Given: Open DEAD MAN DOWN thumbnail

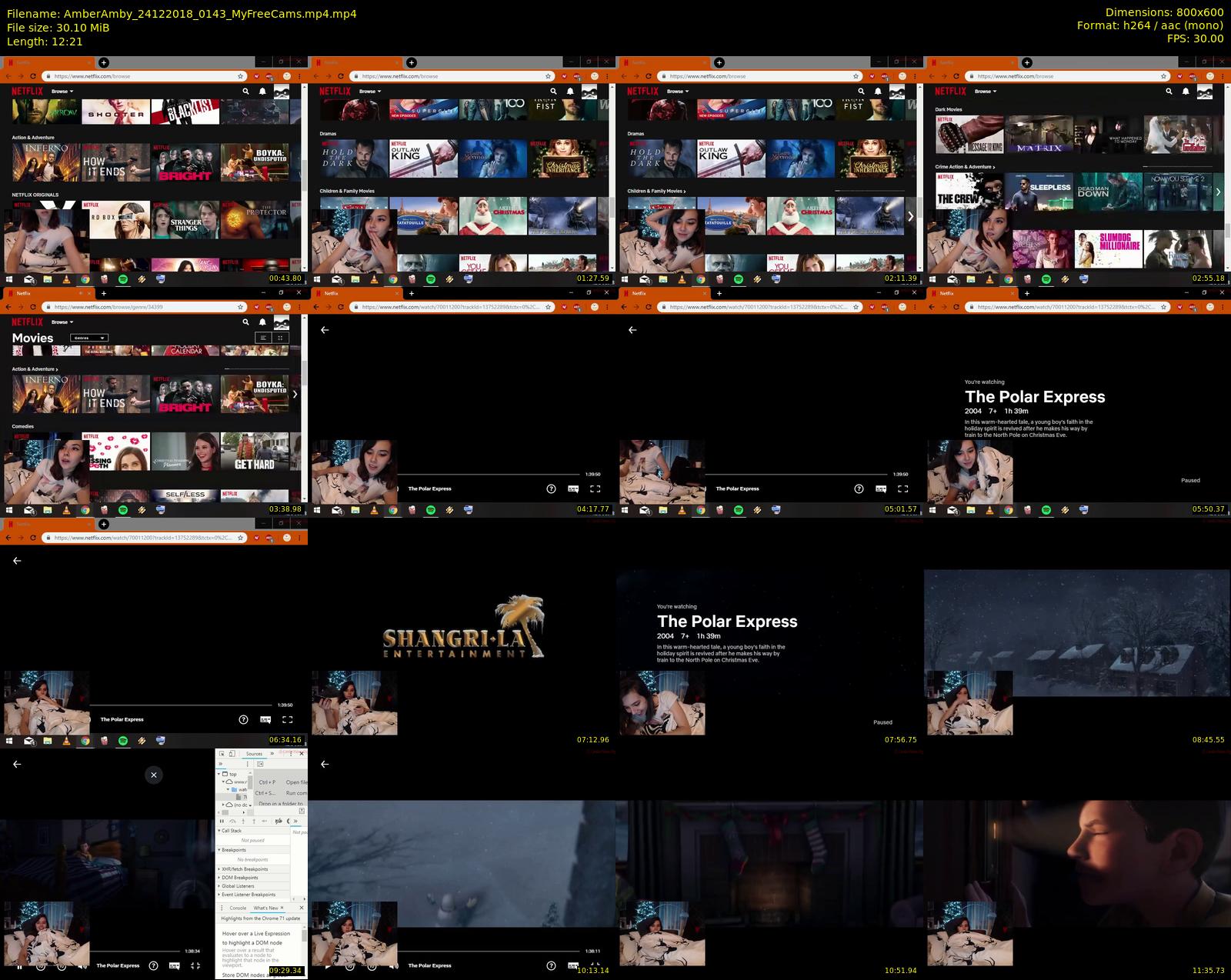Looking at the screenshot, I should [x=1108, y=192].
